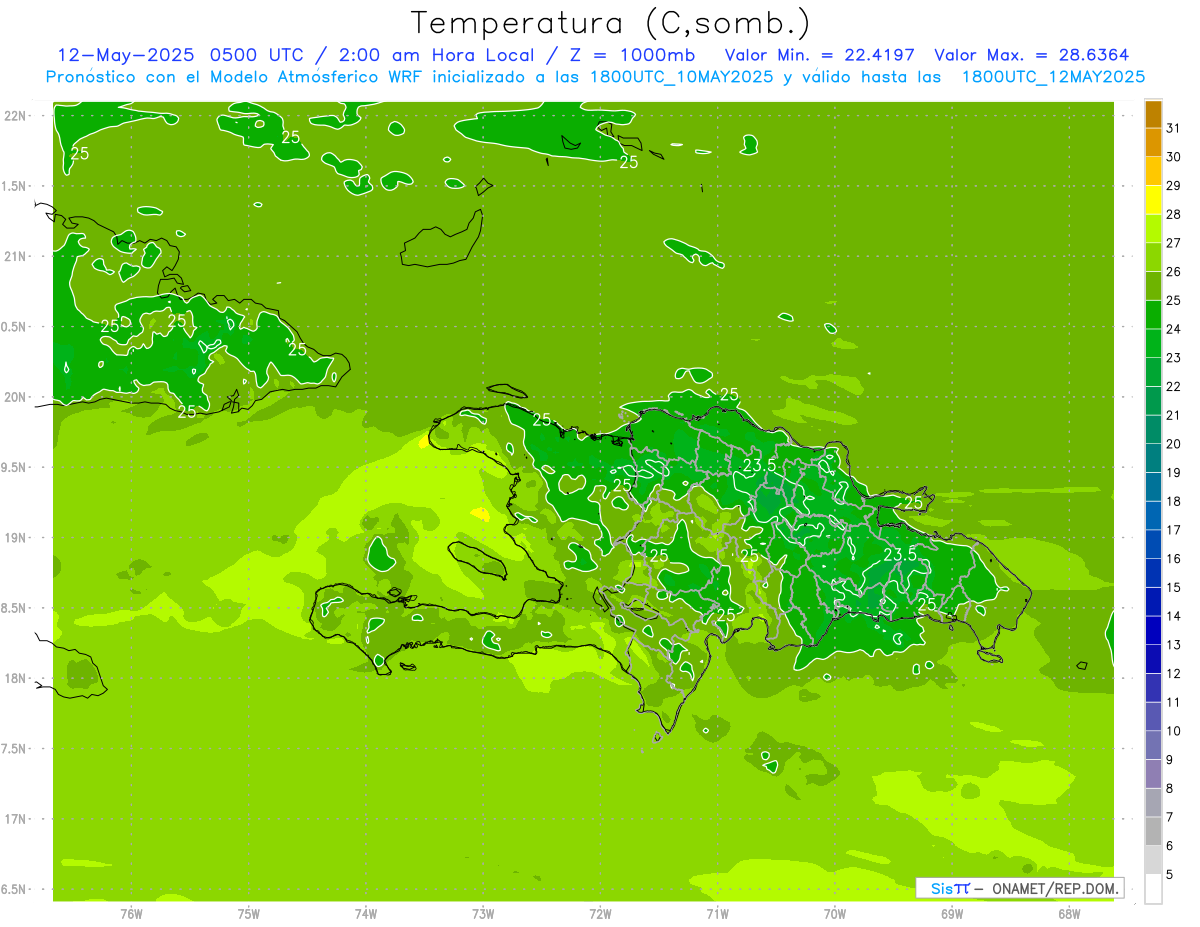Pick the legend swatch between 26 and 27
The width and height of the screenshot is (1200, 927).
pos(1153,257)
